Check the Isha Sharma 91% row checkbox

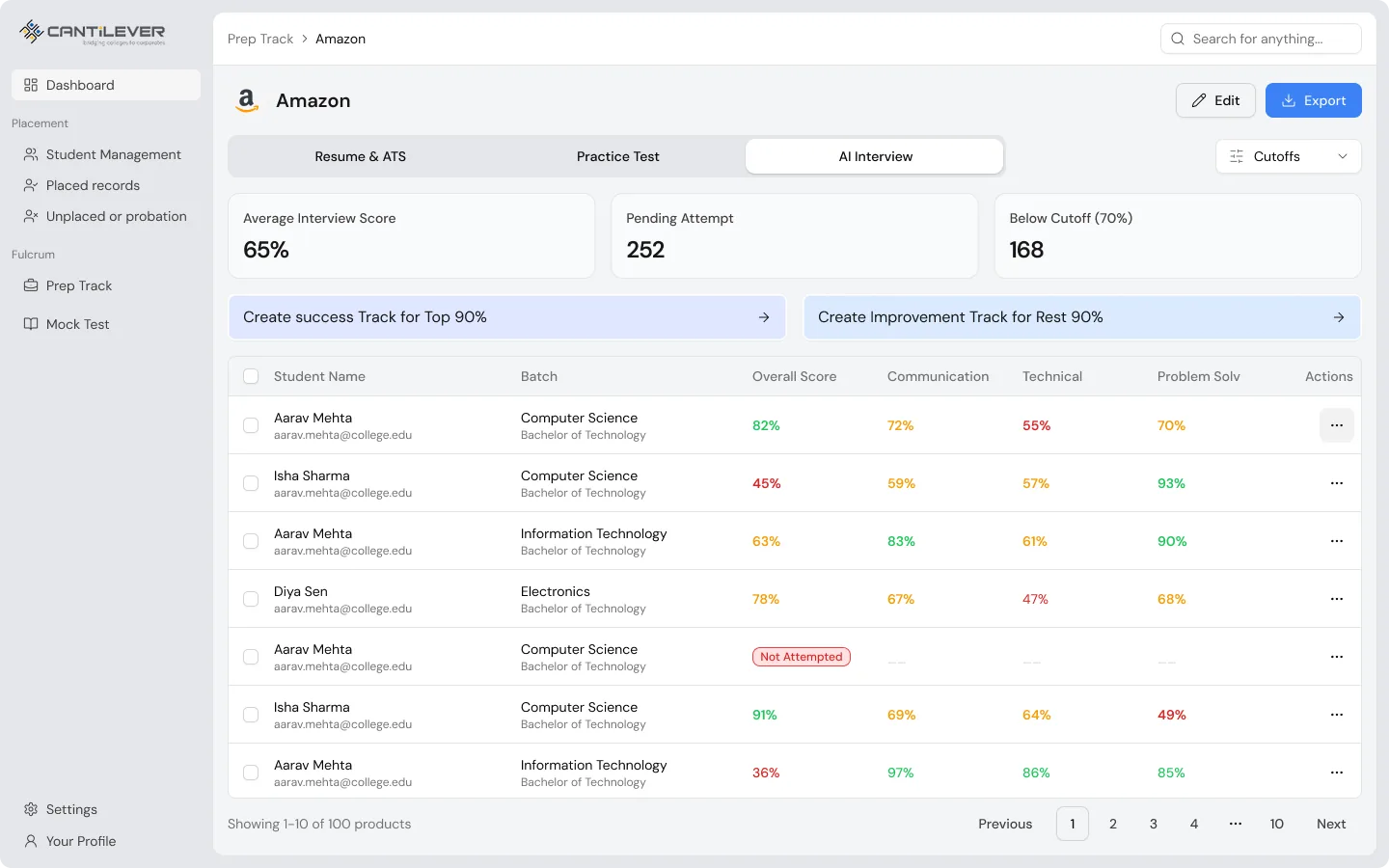point(251,715)
